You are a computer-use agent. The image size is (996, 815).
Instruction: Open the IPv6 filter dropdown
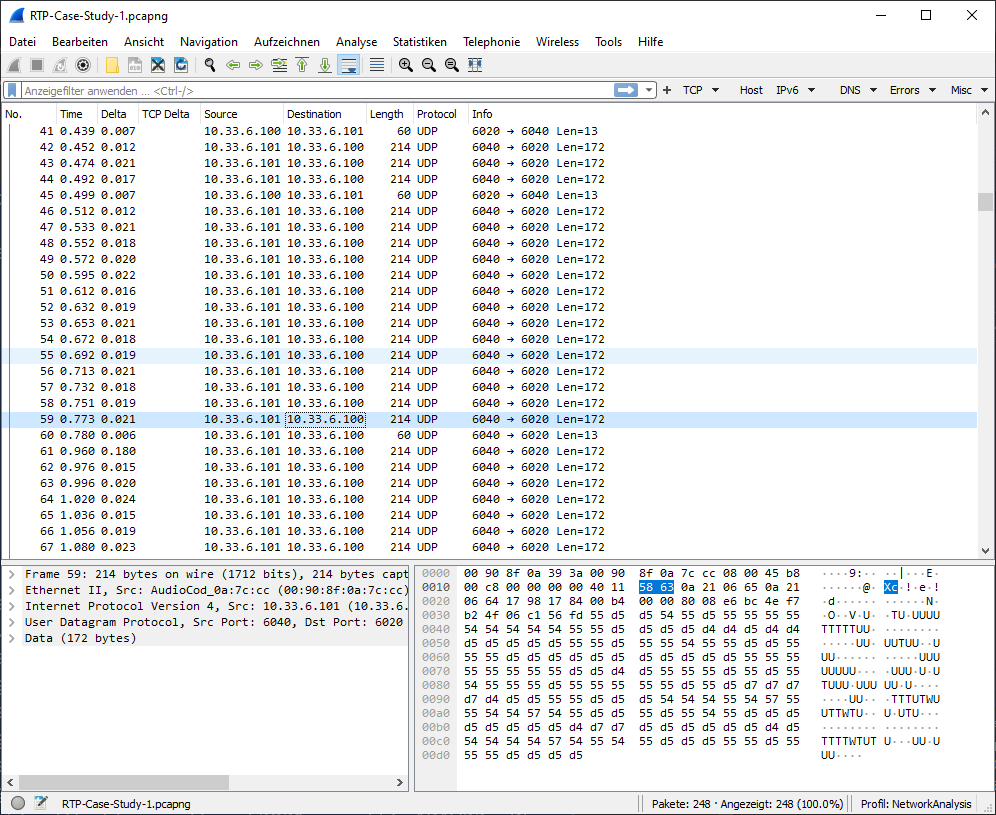795,90
